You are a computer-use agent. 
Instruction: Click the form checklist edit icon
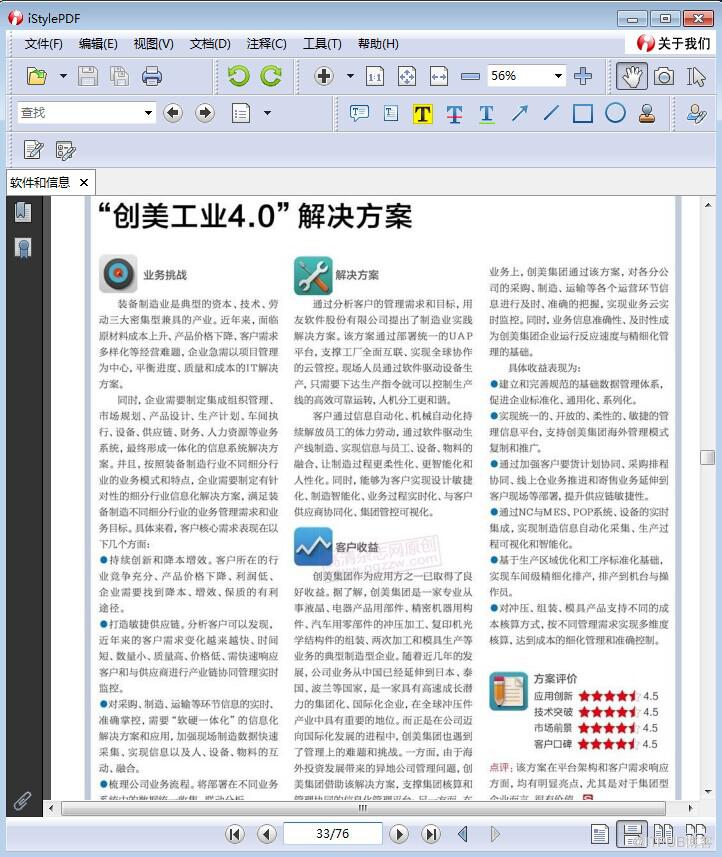(66, 150)
